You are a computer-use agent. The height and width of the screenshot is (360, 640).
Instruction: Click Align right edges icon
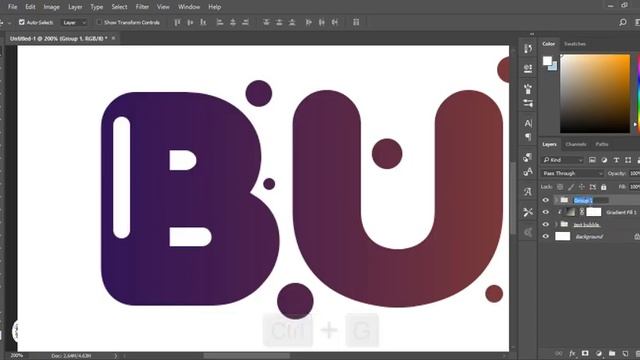tap(245, 22)
